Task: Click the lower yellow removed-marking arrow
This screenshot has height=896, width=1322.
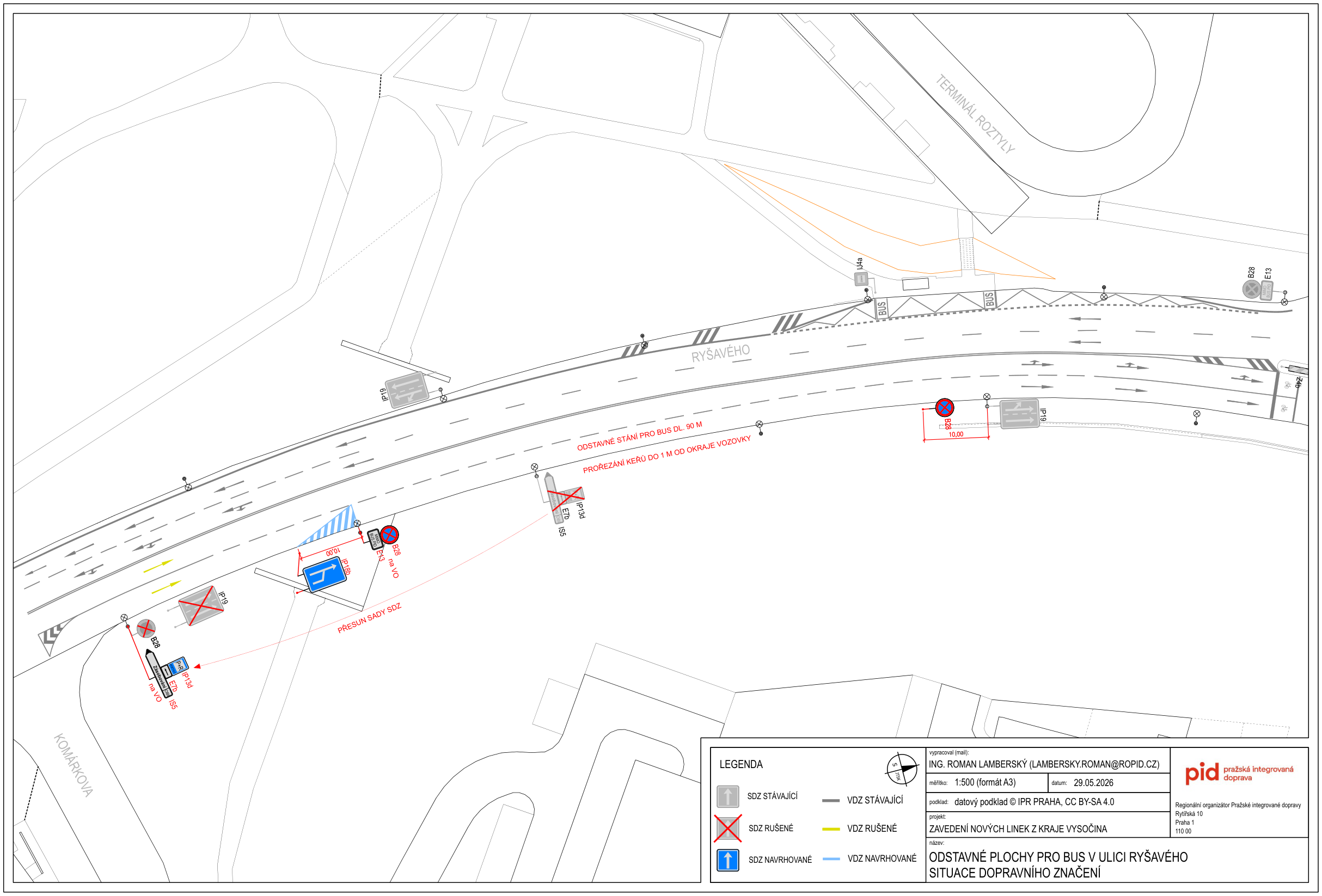Action: (x=166, y=587)
